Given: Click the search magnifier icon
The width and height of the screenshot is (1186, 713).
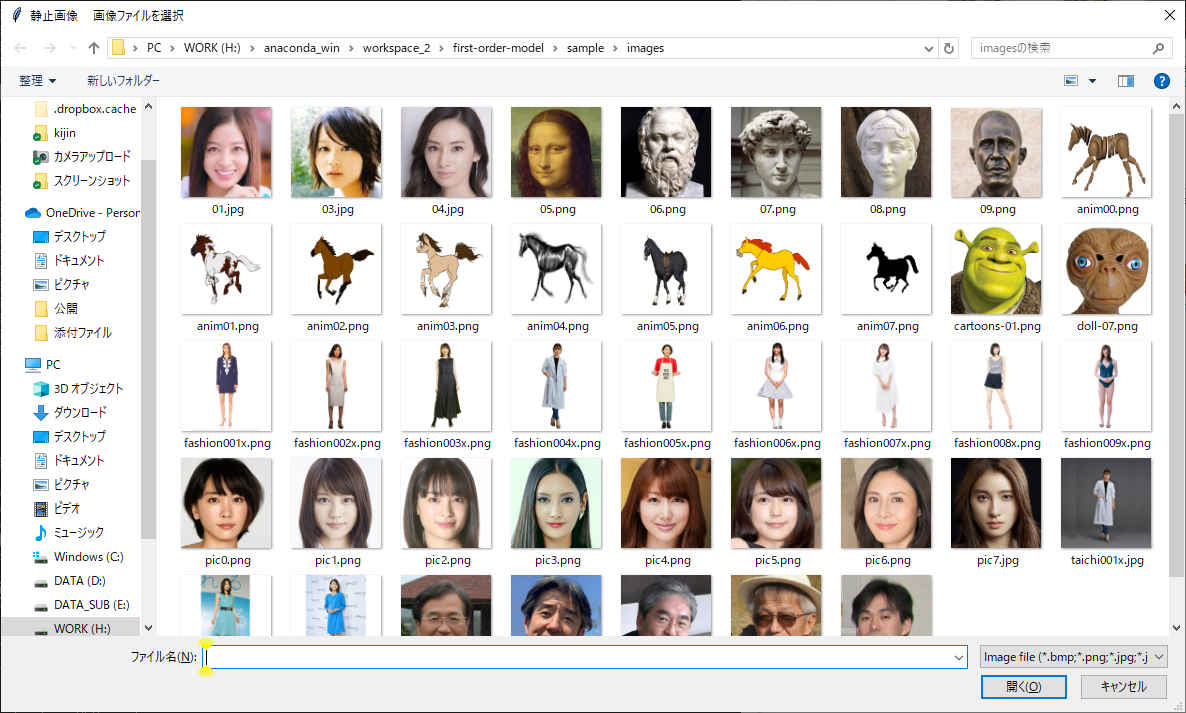Looking at the screenshot, I should (x=1159, y=48).
